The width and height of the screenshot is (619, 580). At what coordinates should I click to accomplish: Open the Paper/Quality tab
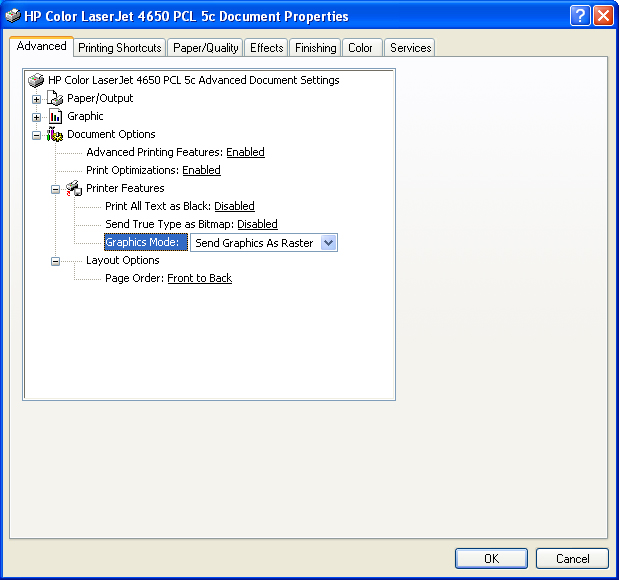pos(205,48)
